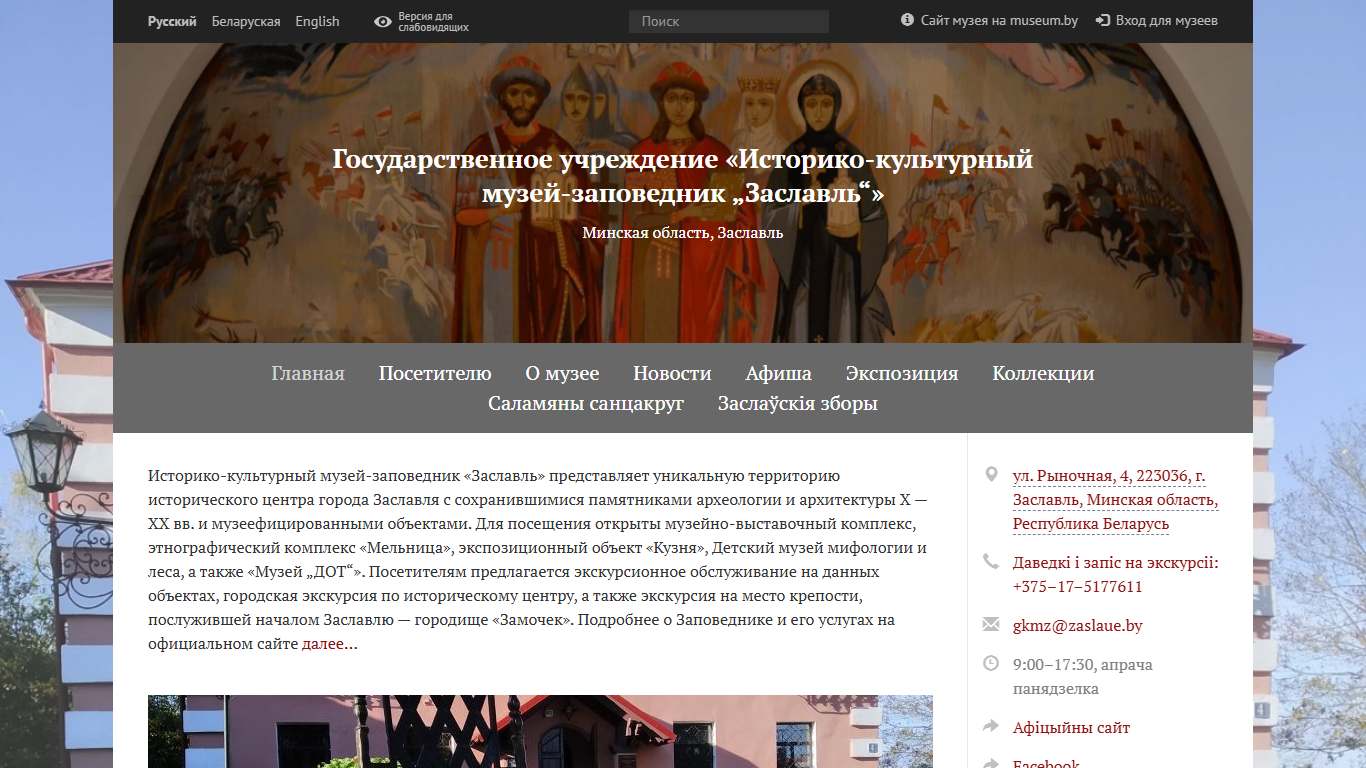The height and width of the screenshot is (768, 1366).
Task: Click the далее… read more link
Action: click(330, 644)
